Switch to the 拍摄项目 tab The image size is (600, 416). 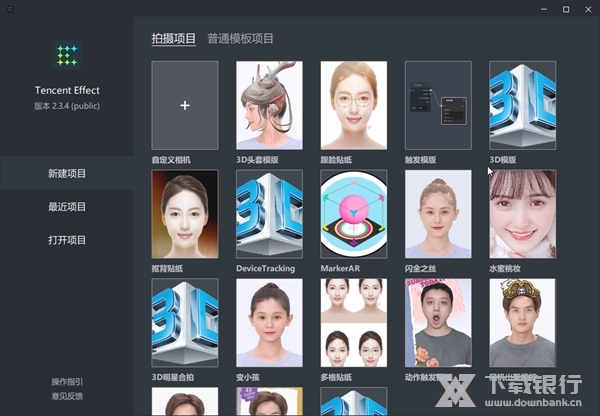pyautogui.click(x=174, y=38)
